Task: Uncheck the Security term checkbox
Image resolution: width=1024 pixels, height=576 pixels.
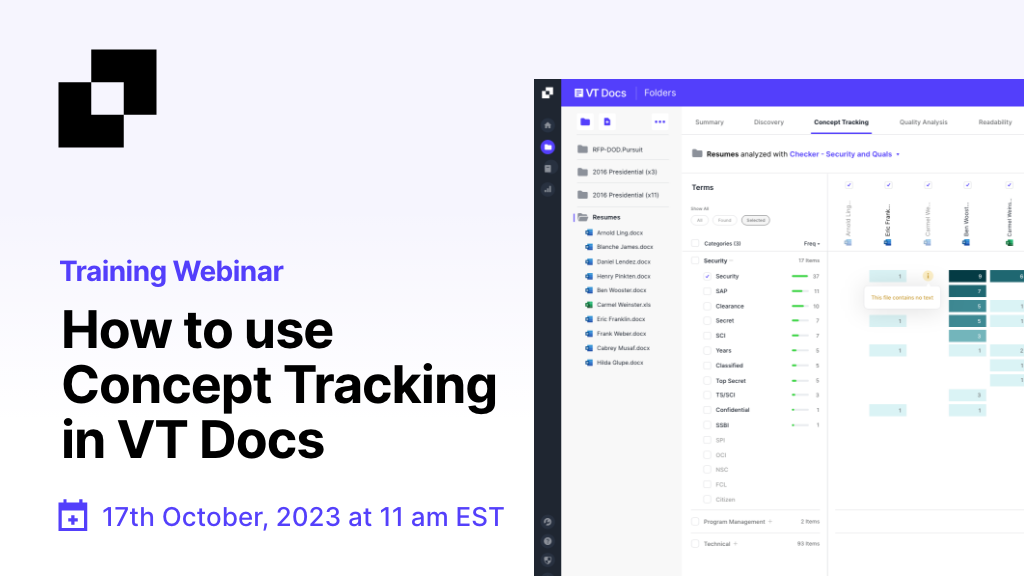Action: [707, 276]
